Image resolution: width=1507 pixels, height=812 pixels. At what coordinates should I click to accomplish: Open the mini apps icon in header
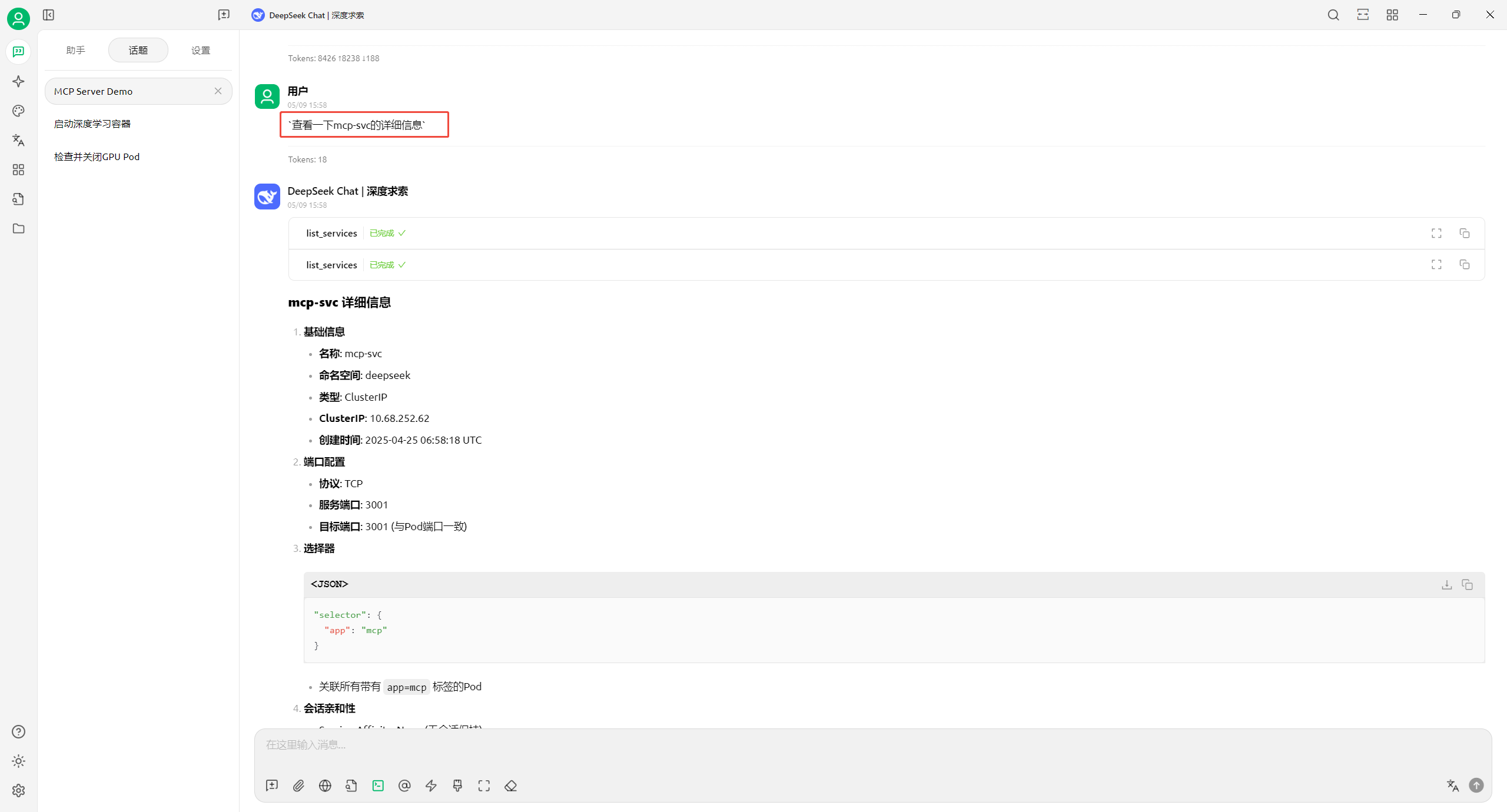(x=1392, y=15)
